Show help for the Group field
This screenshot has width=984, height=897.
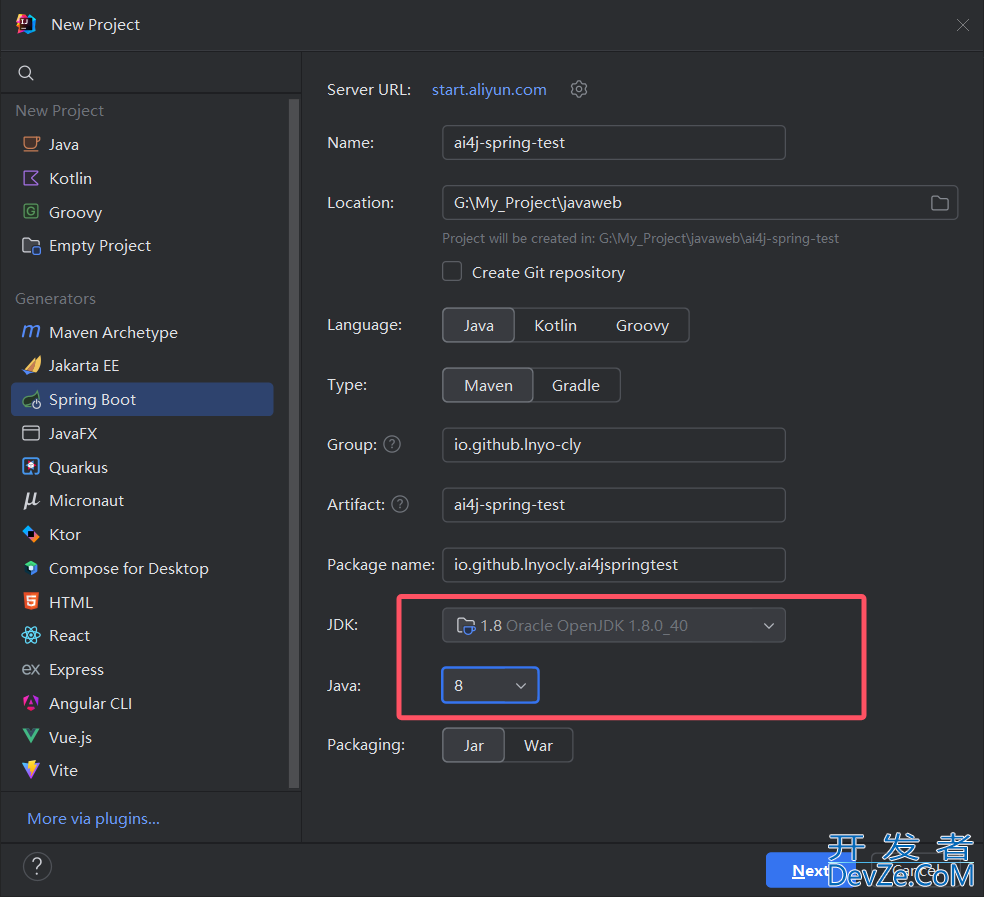point(392,444)
